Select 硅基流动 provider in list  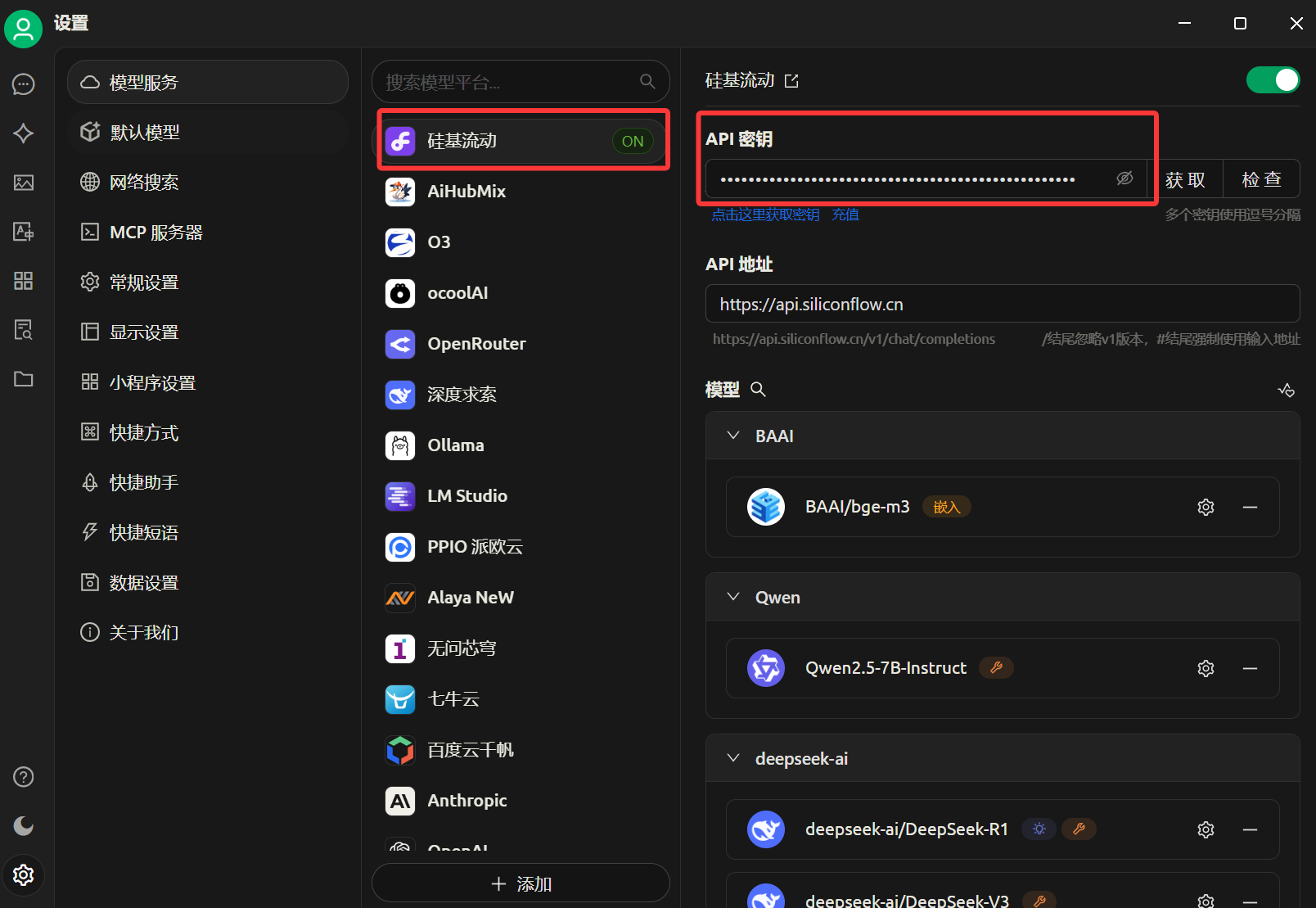(x=521, y=141)
